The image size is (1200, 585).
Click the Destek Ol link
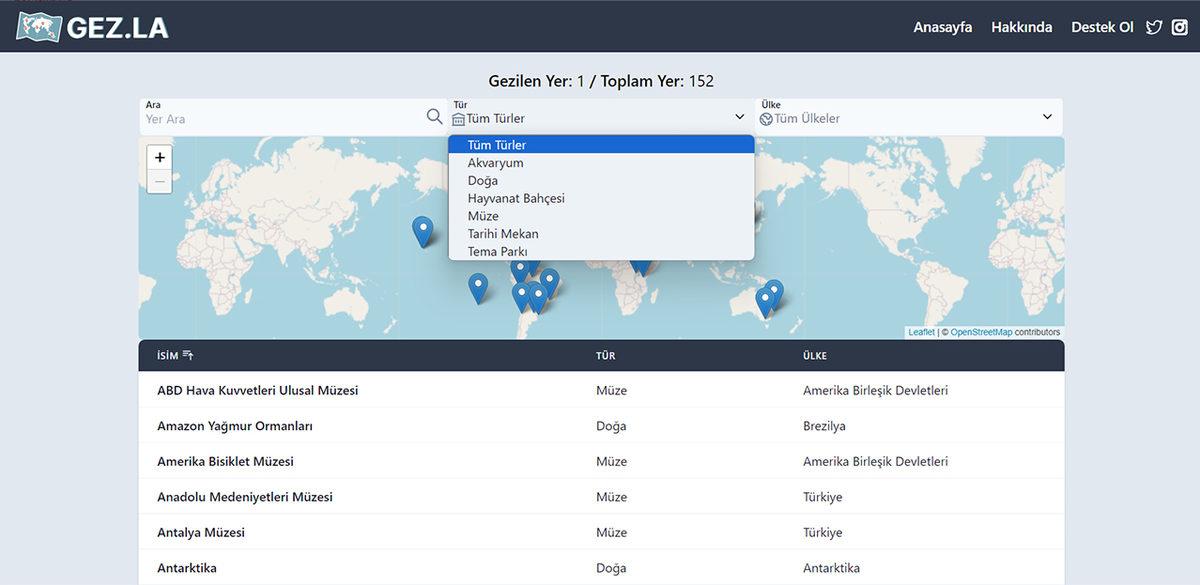pyautogui.click(x=1102, y=27)
